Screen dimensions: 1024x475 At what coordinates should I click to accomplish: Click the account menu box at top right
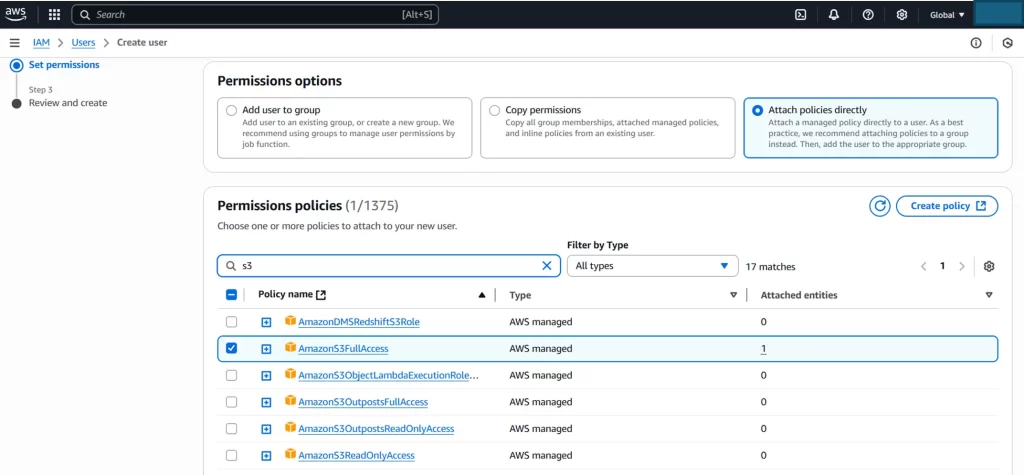click(x=999, y=13)
